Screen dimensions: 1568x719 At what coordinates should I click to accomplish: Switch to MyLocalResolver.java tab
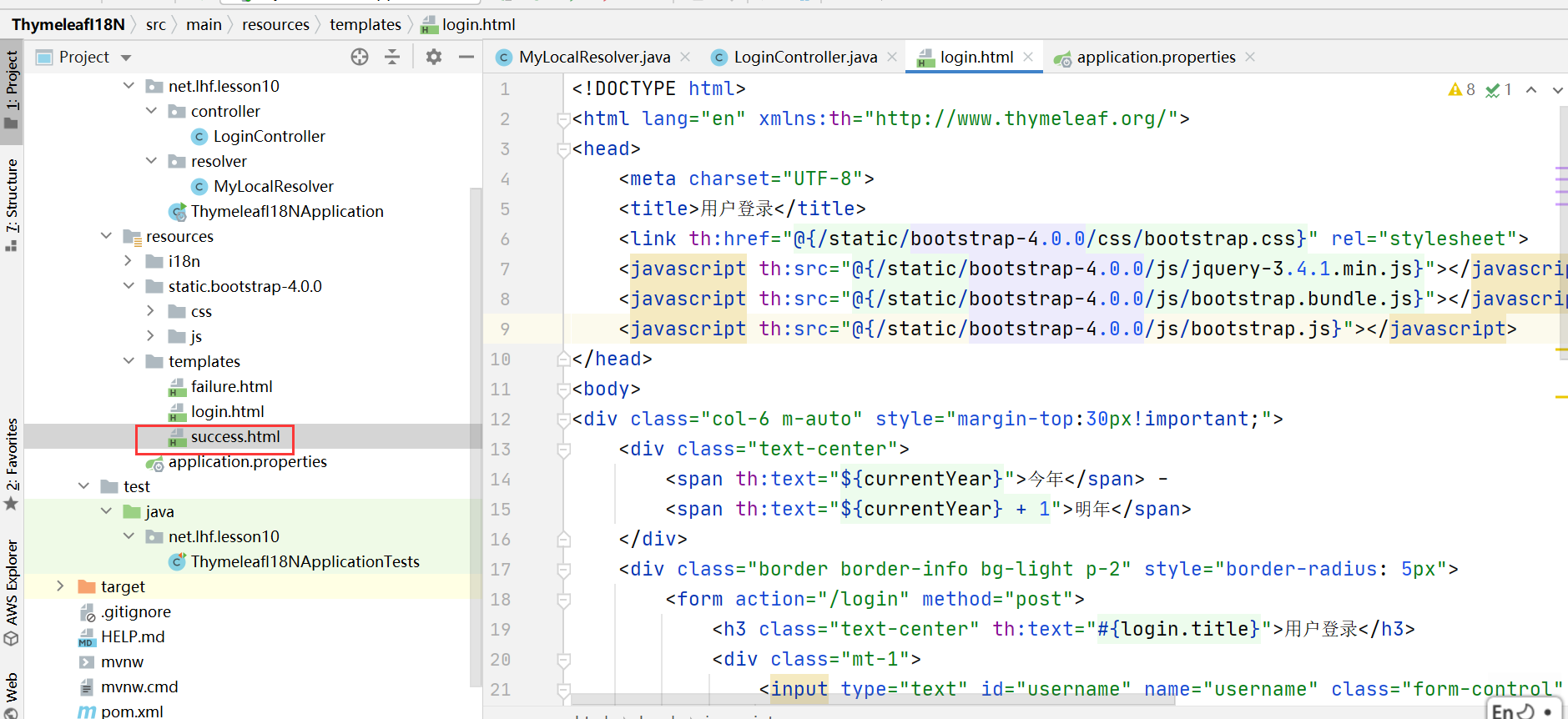[594, 57]
